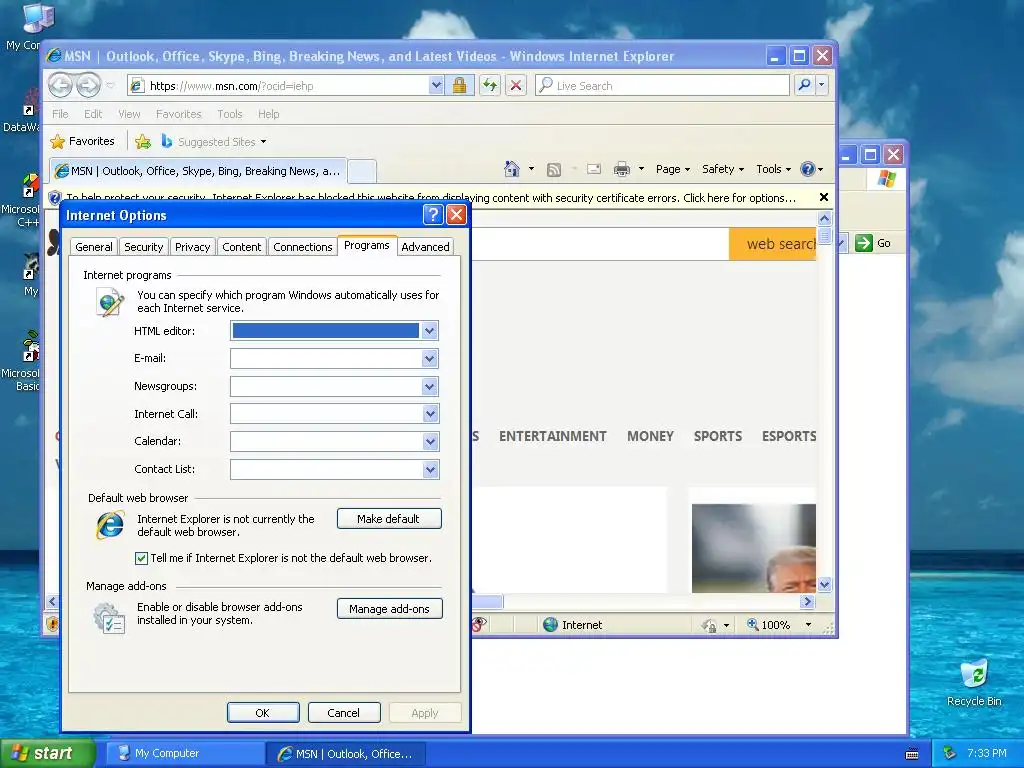This screenshot has height=768, width=1024.
Task: Open the Page toolbar menu
Action: pos(673,169)
